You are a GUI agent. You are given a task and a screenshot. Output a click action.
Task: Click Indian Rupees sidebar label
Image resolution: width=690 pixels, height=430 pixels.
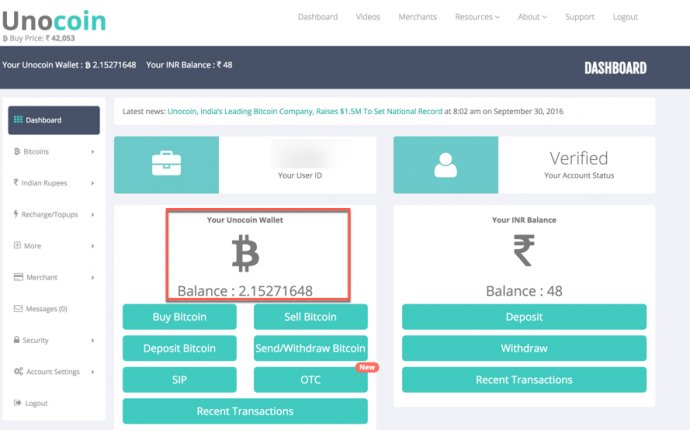[x=44, y=183]
